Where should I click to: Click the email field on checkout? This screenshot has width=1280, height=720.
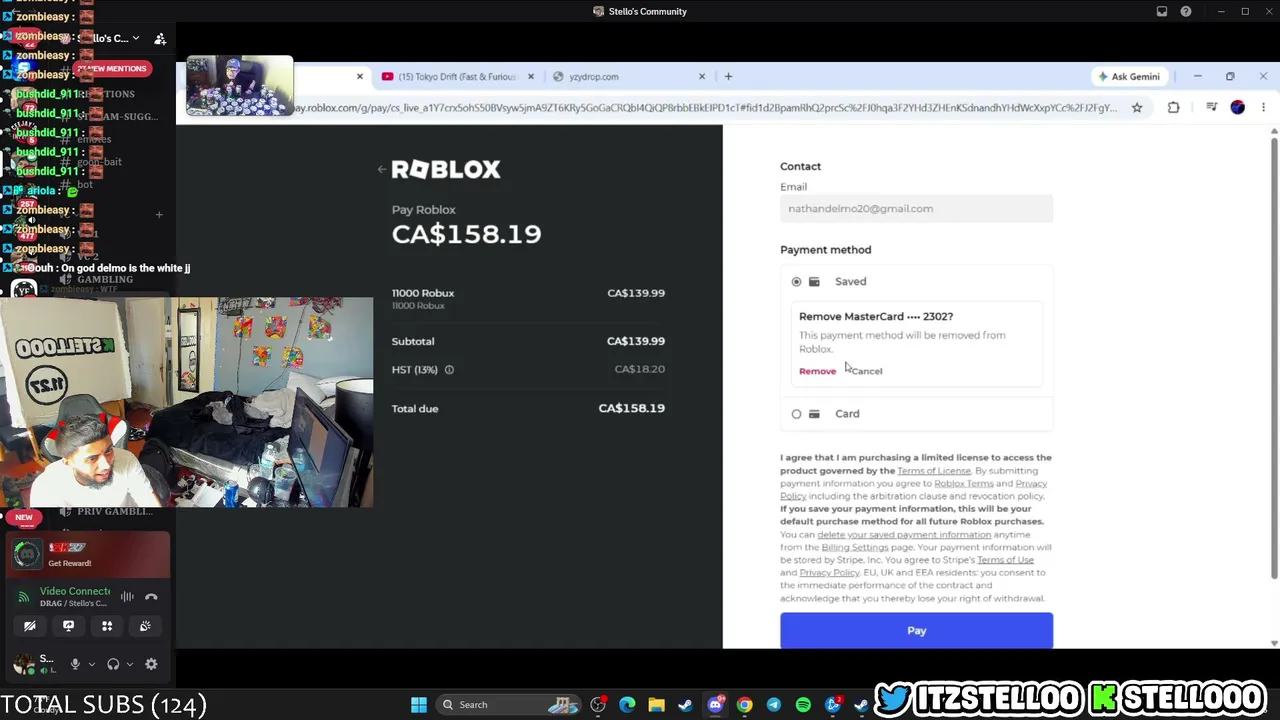[916, 209]
